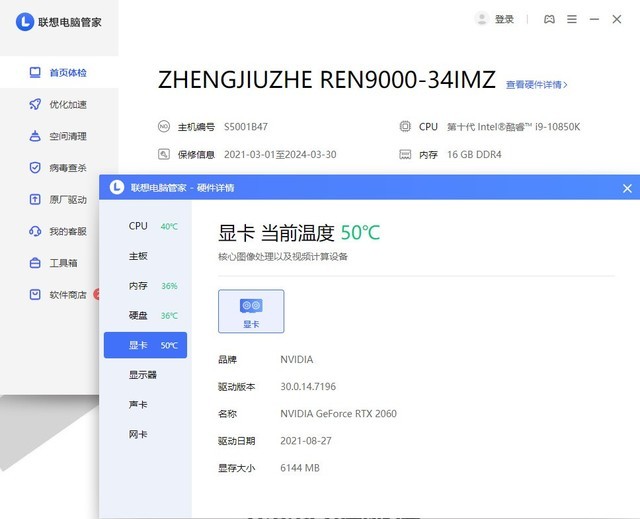Click the 保修信息 warranty icon
Image resolution: width=640 pixels, height=519 pixels.
pyautogui.click(x=164, y=154)
